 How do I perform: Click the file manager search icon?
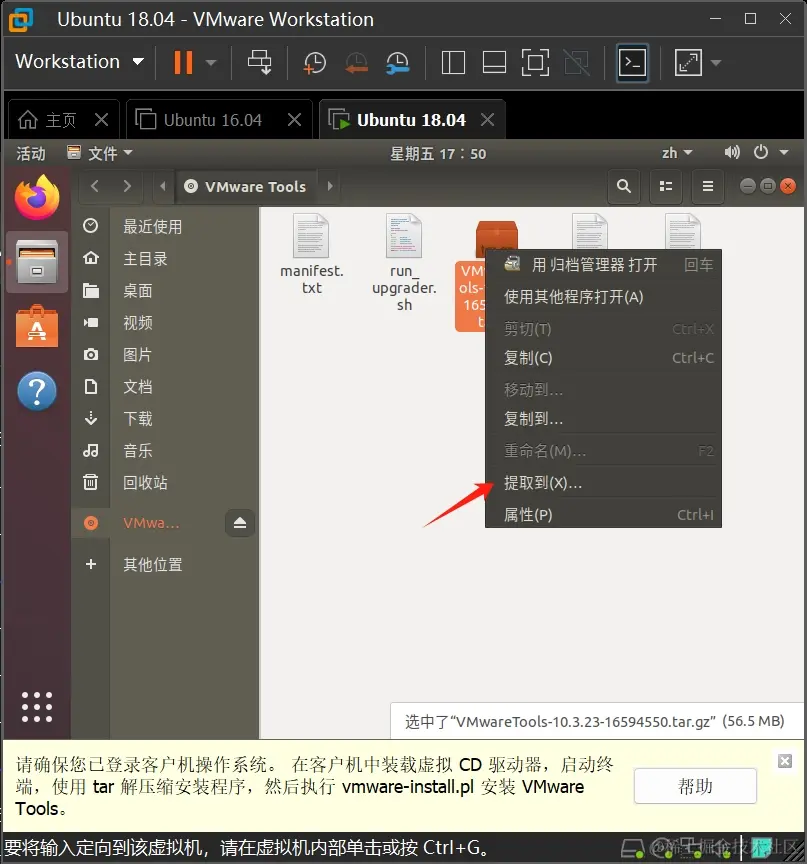(x=624, y=186)
